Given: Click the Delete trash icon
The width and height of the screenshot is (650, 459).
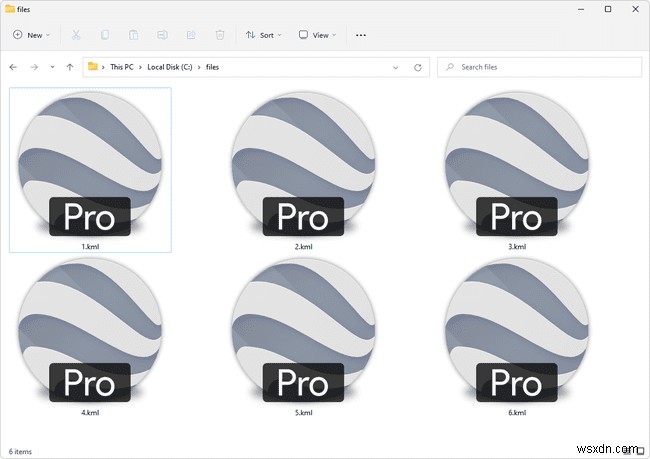Looking at the screenshot, I should (x=220, y=35).
